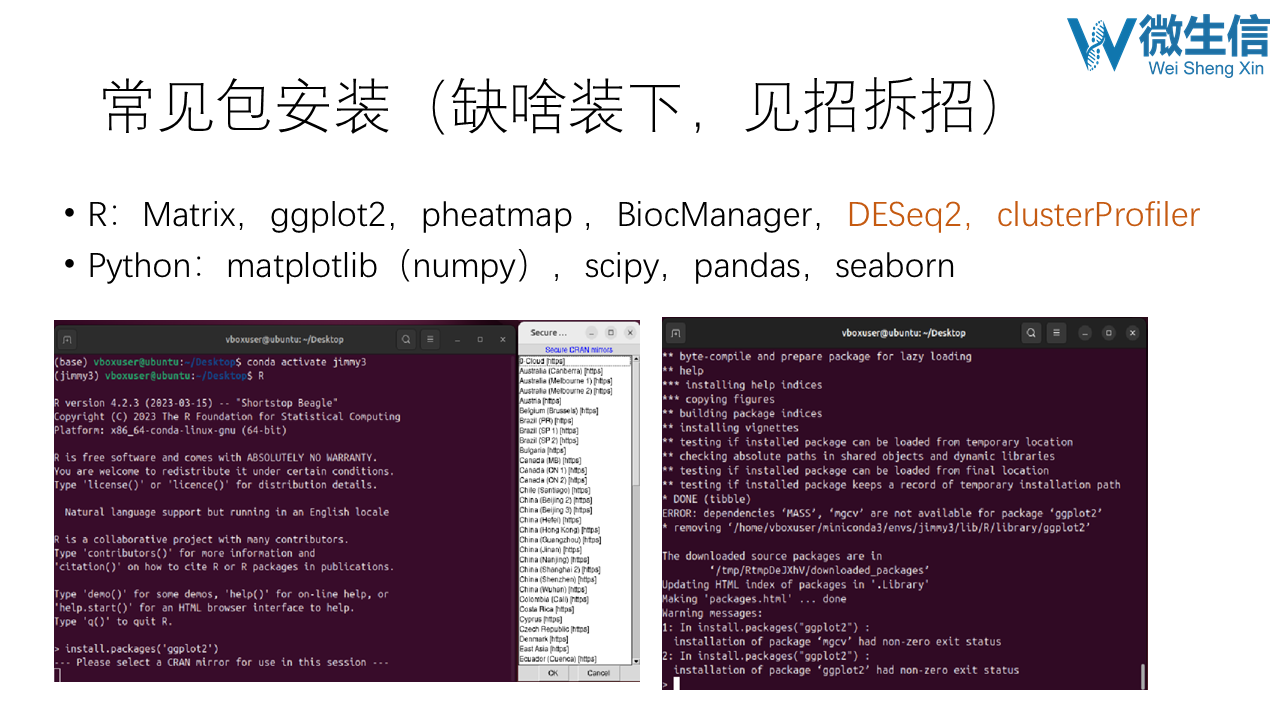
Task: Select "Belgium (Brussels) [https]" in the list
Action: 574,411
